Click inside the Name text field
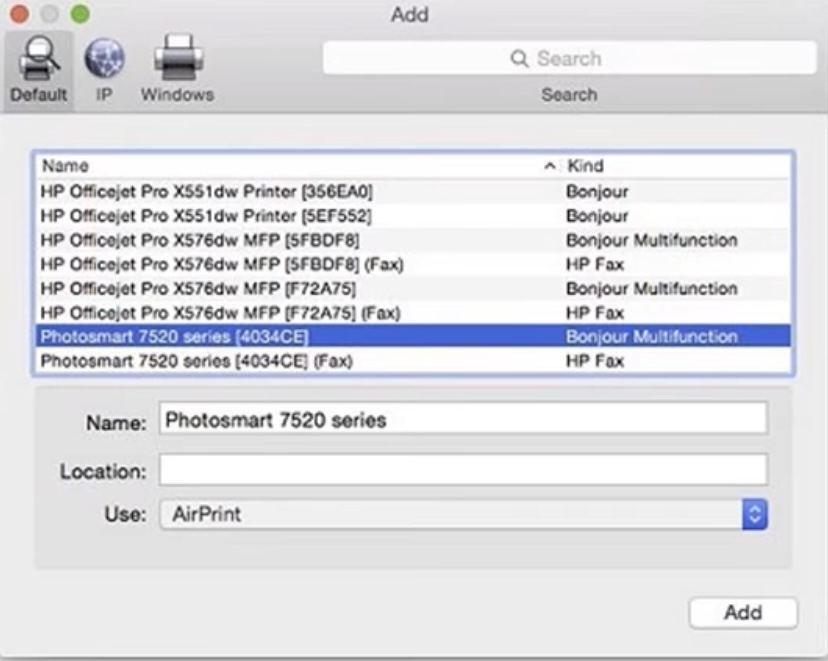828x661 pixels. (450, 421)
